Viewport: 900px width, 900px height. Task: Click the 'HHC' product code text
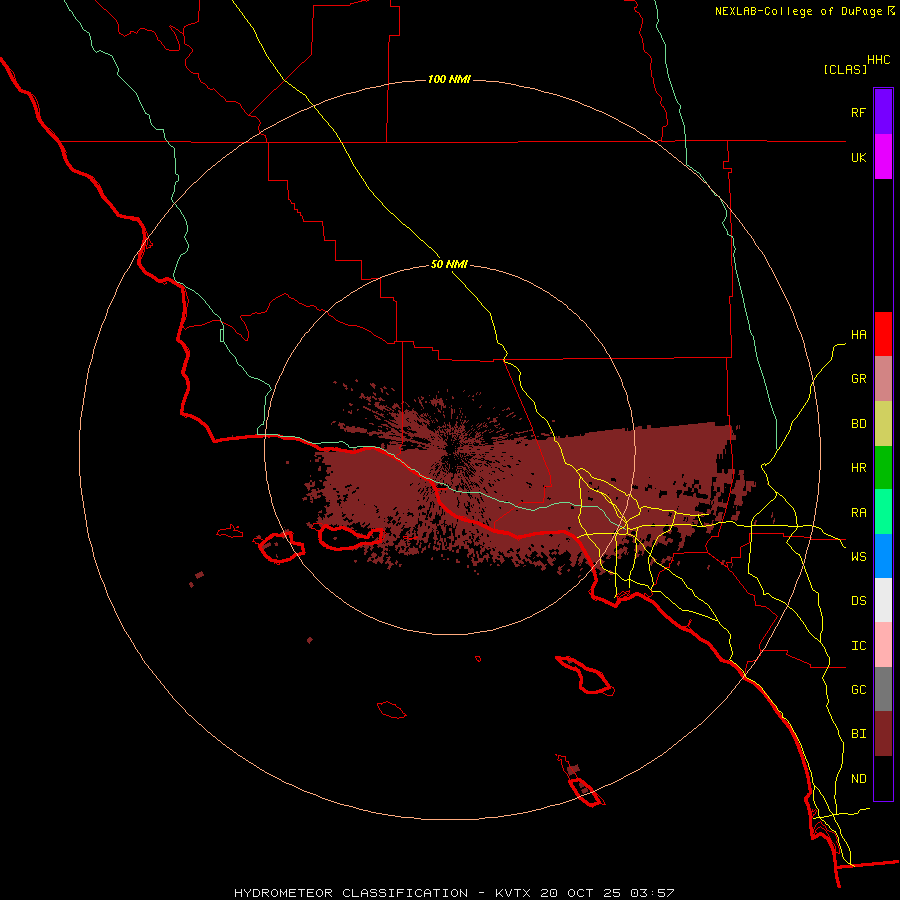(x=879, y=60)
